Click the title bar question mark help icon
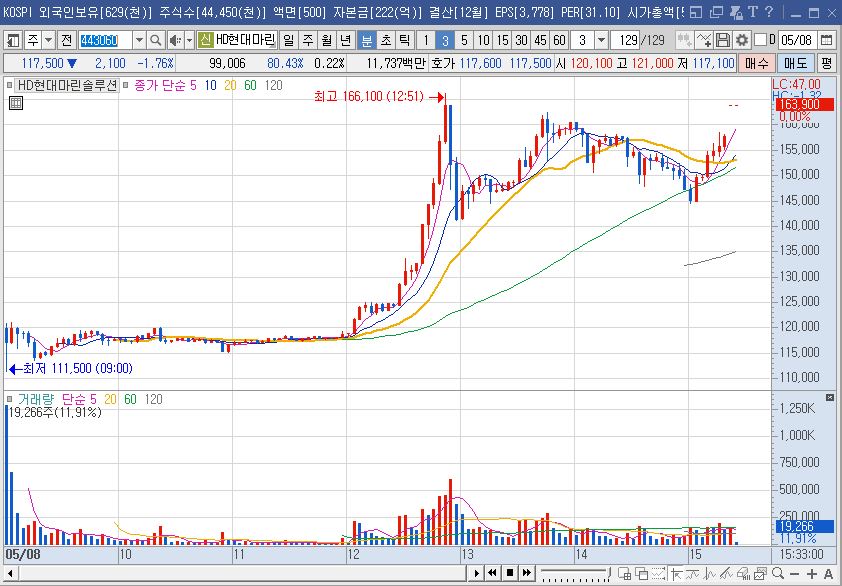This screenshot has width=842, height=586. [768, 11]
